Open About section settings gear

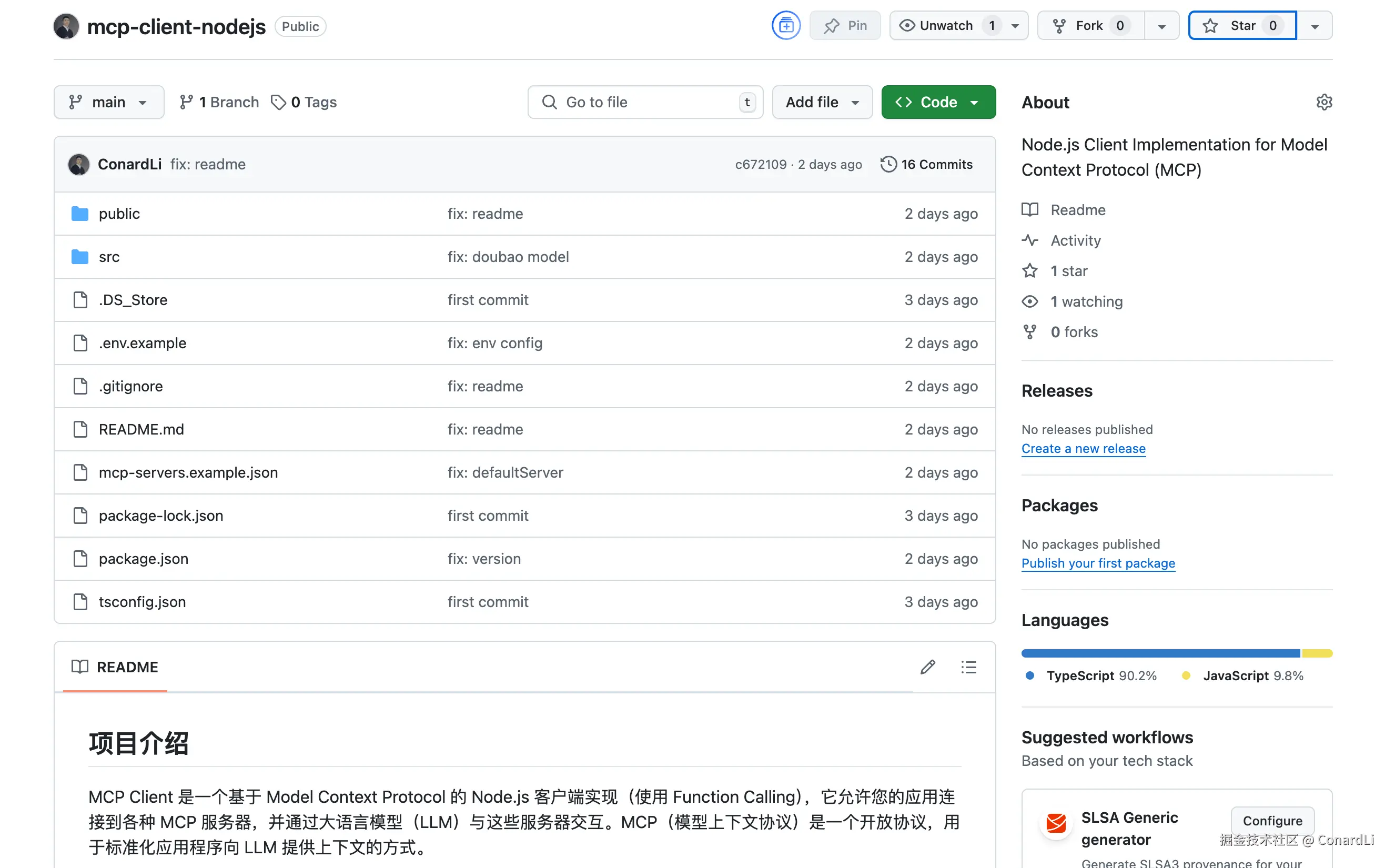click(1323, 102)
